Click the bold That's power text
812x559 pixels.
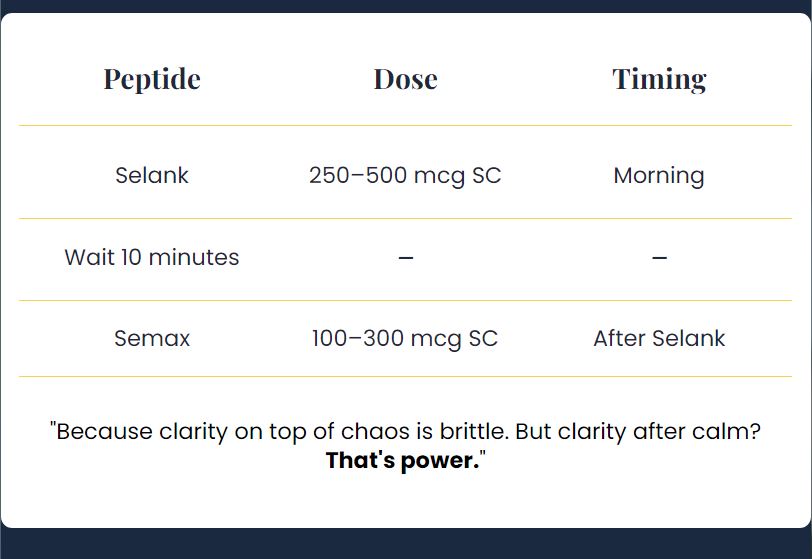pos(403,460)
